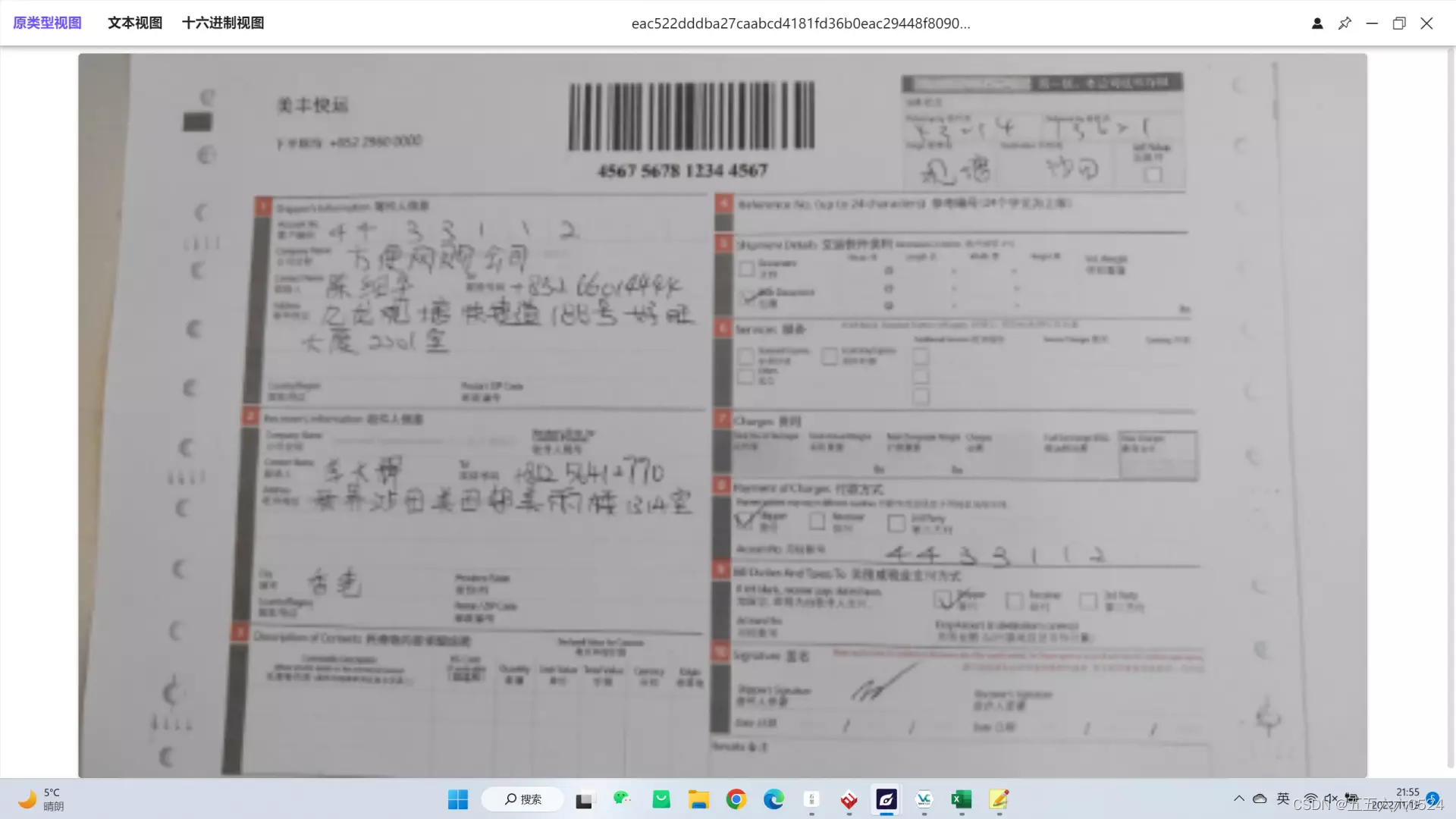Open Microsoft Edge from the taskbar
The height and width of the screenshot is (819, 1456).
tap(773, 799)
